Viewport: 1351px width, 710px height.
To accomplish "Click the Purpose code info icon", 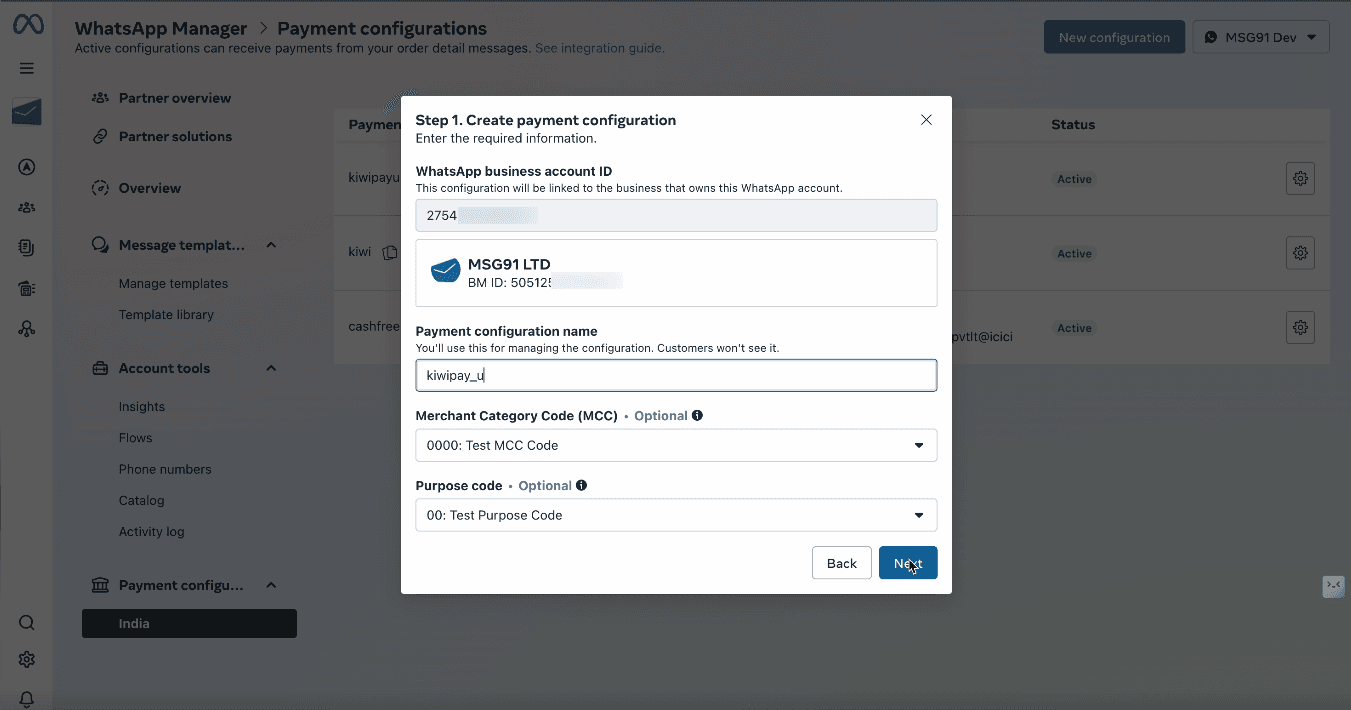I will 581,485.
